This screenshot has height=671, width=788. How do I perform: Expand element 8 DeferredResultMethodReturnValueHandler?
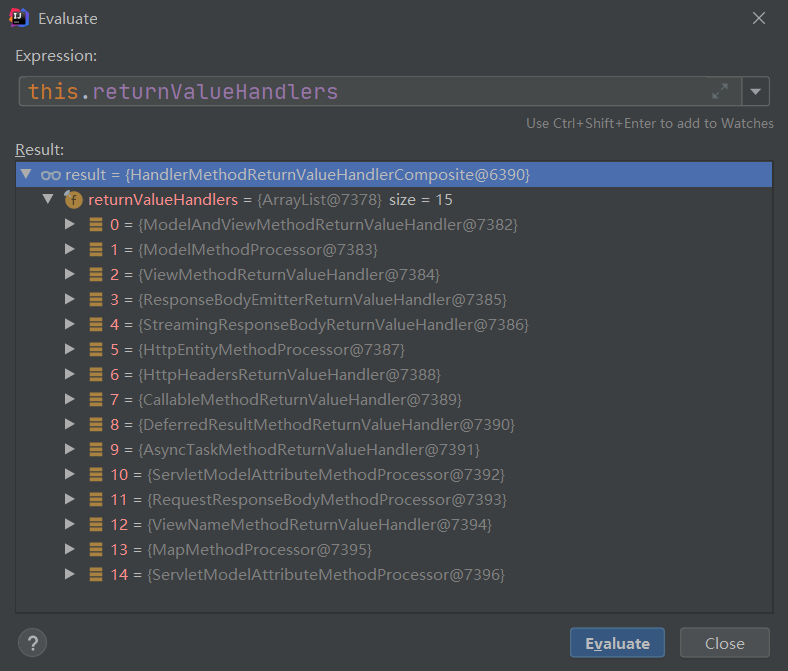tap(70, 424)
